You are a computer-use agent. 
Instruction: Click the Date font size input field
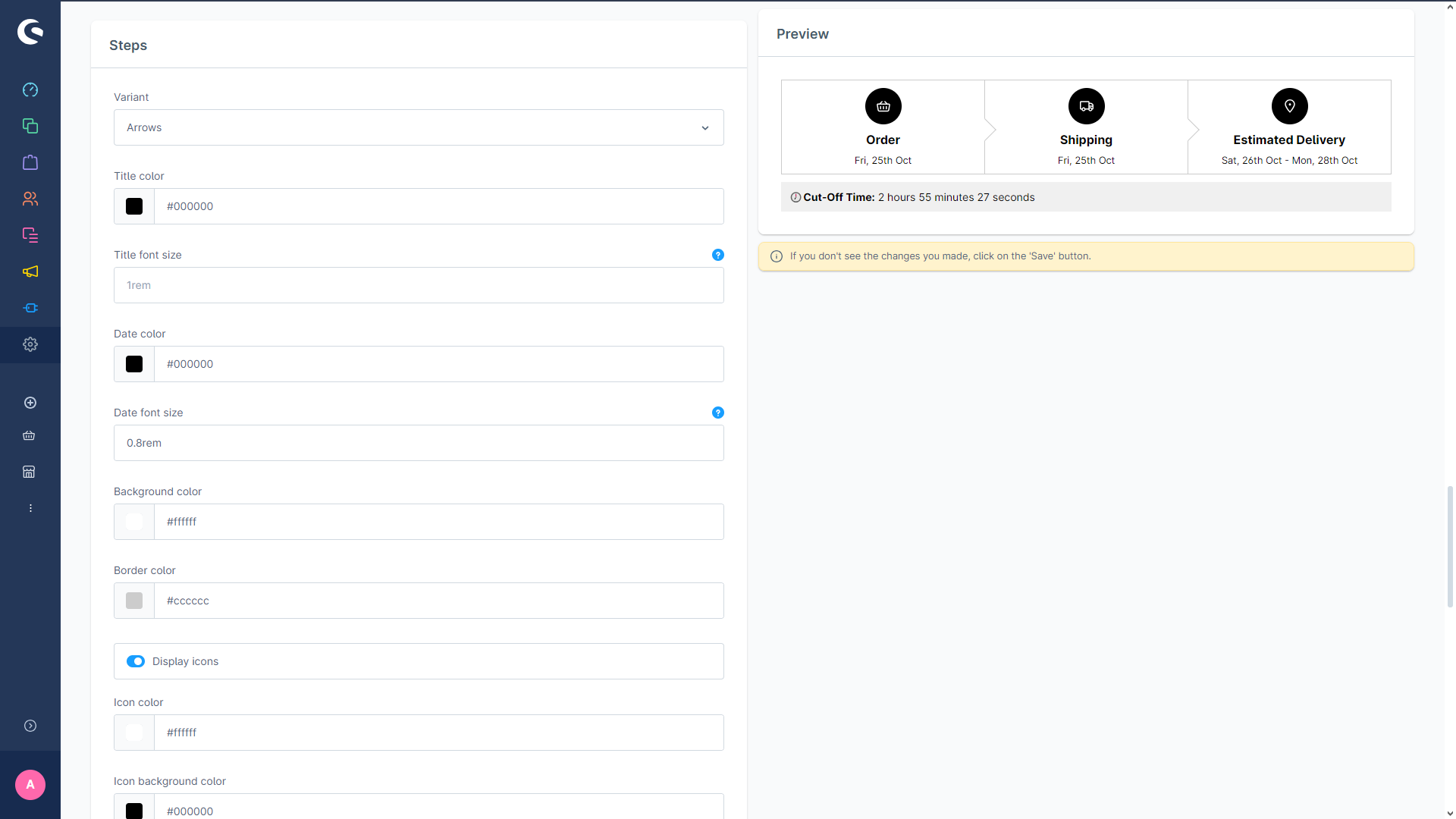pos(418,442)
